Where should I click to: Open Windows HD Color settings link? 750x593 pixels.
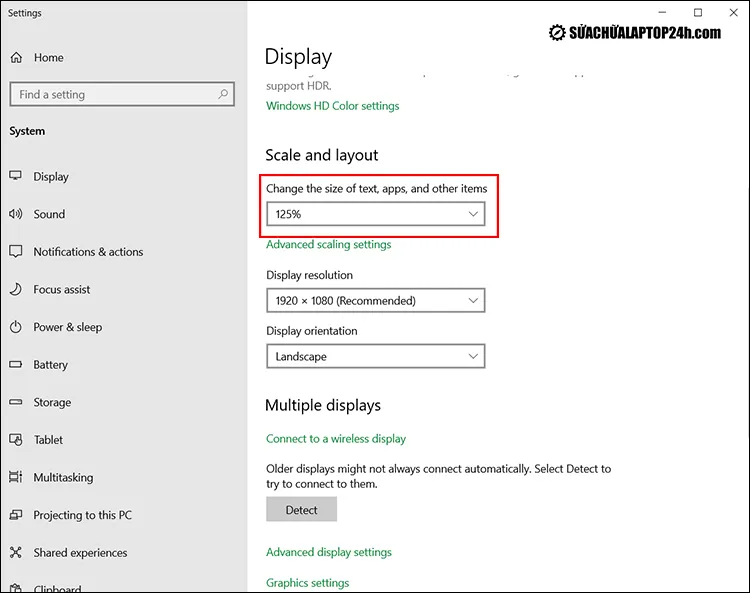[x=332, y=106]
